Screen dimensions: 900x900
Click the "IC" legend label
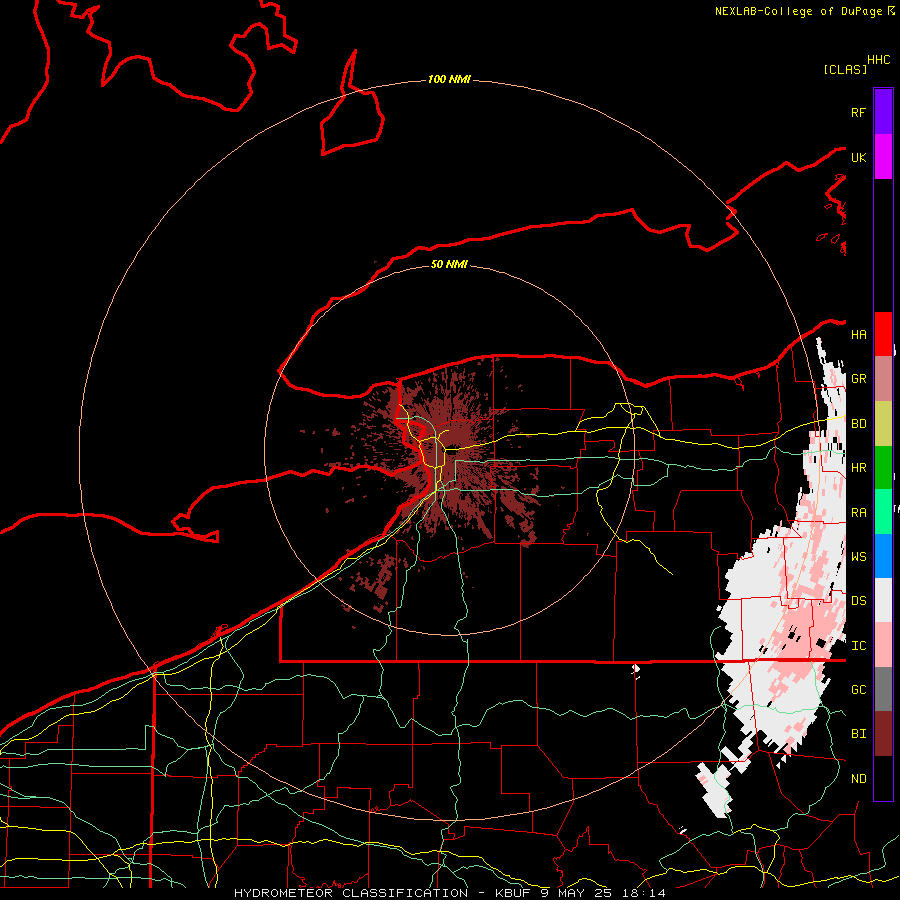click(858, 645)
